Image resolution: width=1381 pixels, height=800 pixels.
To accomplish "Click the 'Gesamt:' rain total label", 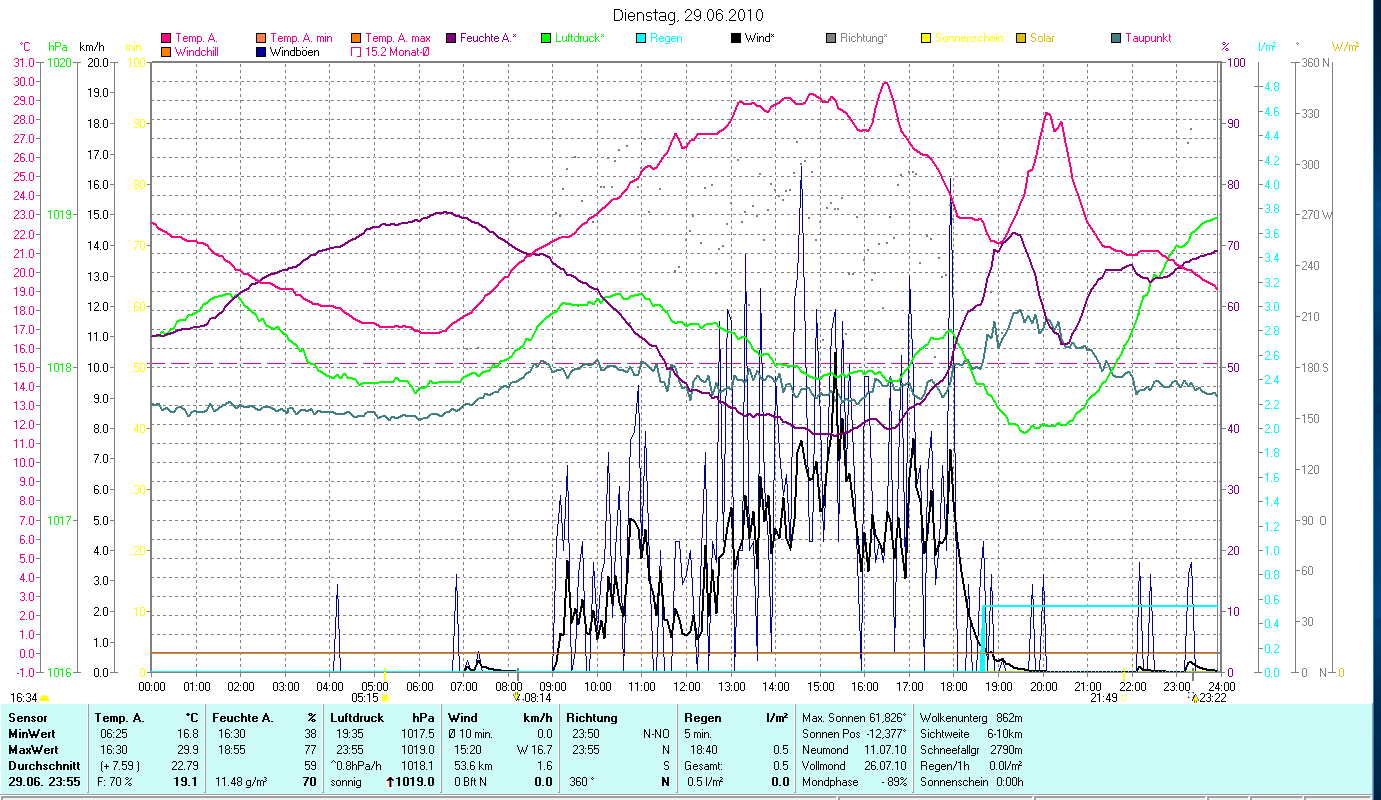I will tap(704, 766).
